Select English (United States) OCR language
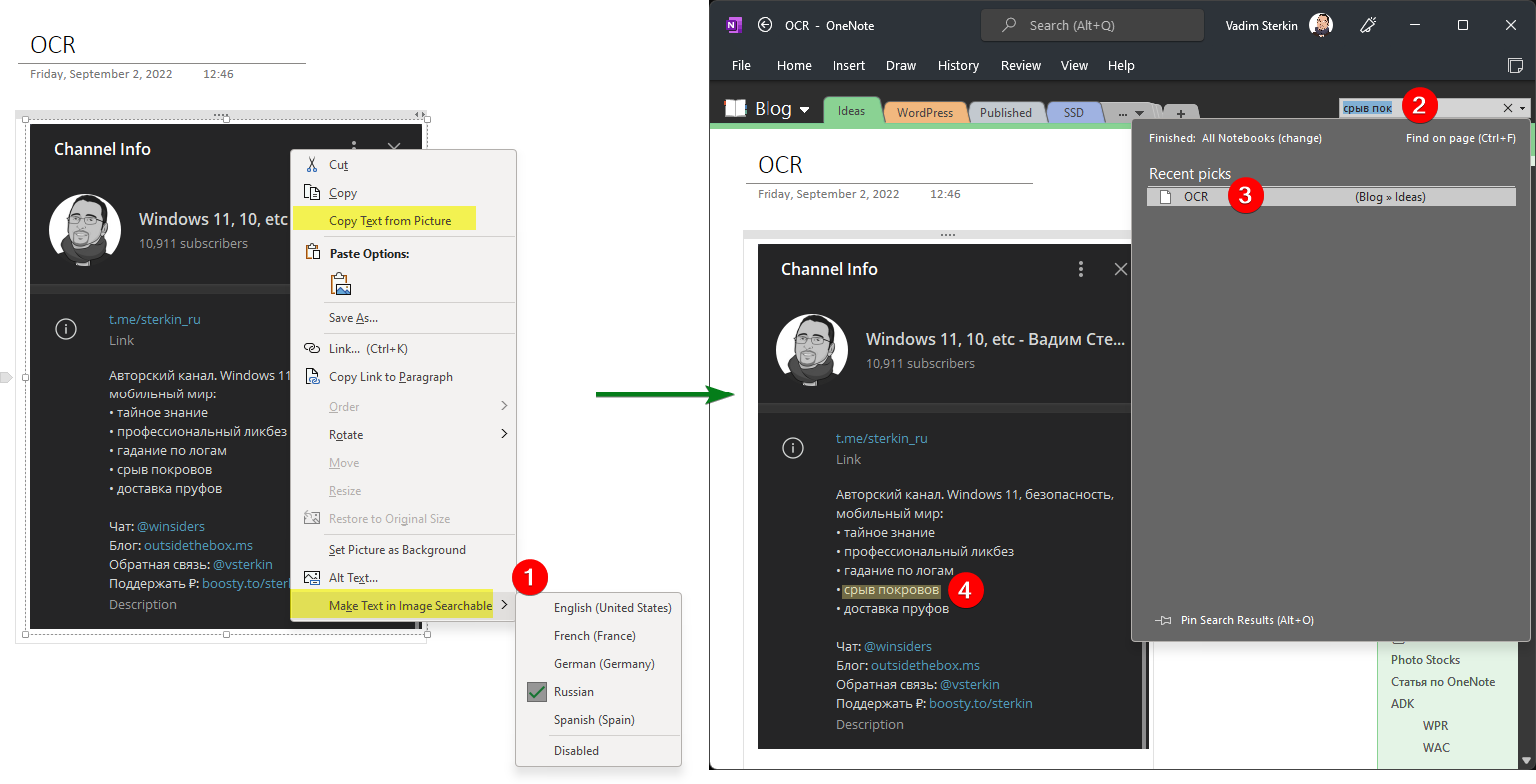The width and height of the screenshot is (1536, 784). pos(598,608)
